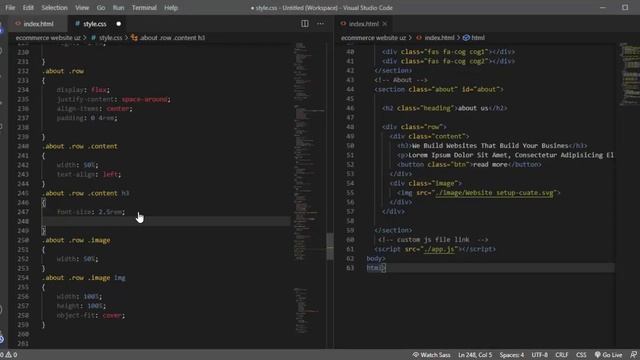Viewport: 640px width, 360px height.
Task: Open the Run menu
Action: (x=118, y=8)
